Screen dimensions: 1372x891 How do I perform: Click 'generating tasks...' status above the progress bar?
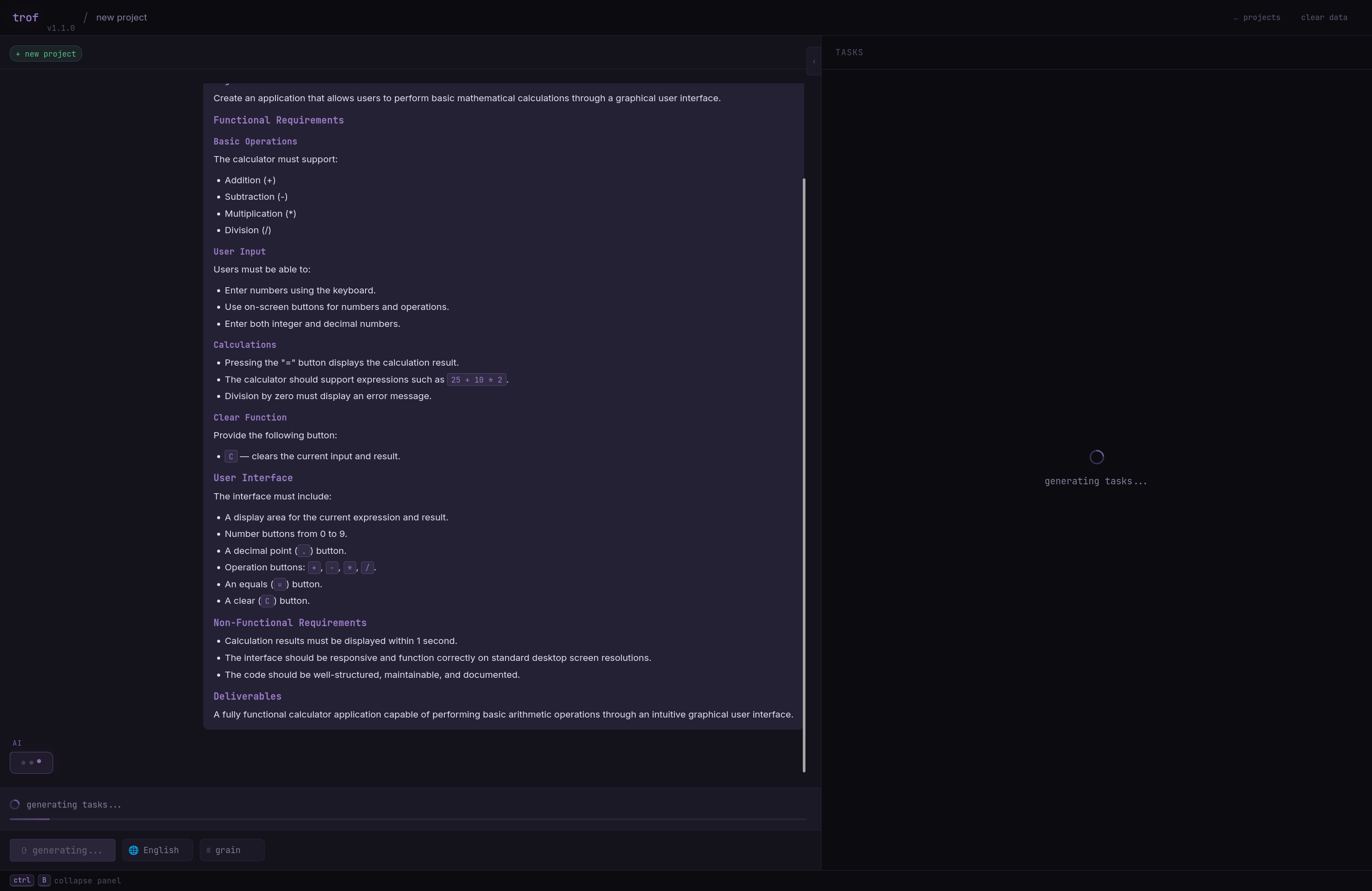[x=74, y=804]
